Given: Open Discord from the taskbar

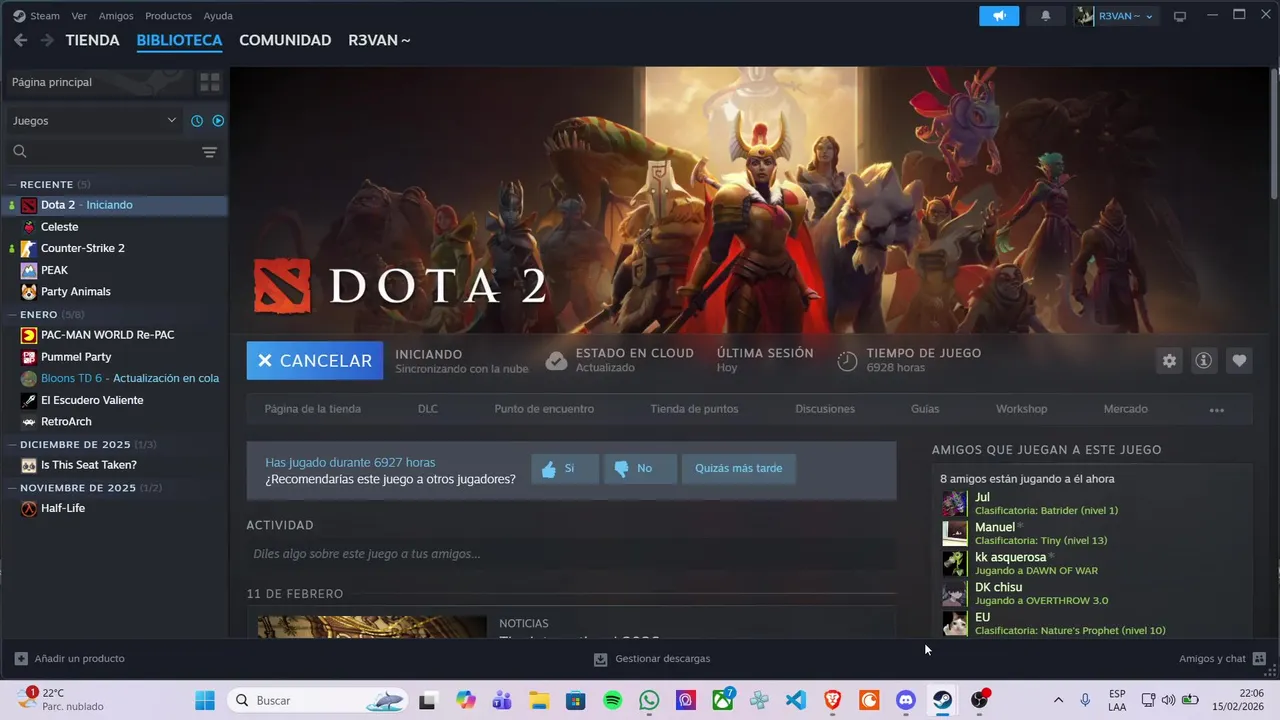Looking at the screenshot, I should pyautogui.click(x=906, y=701).
